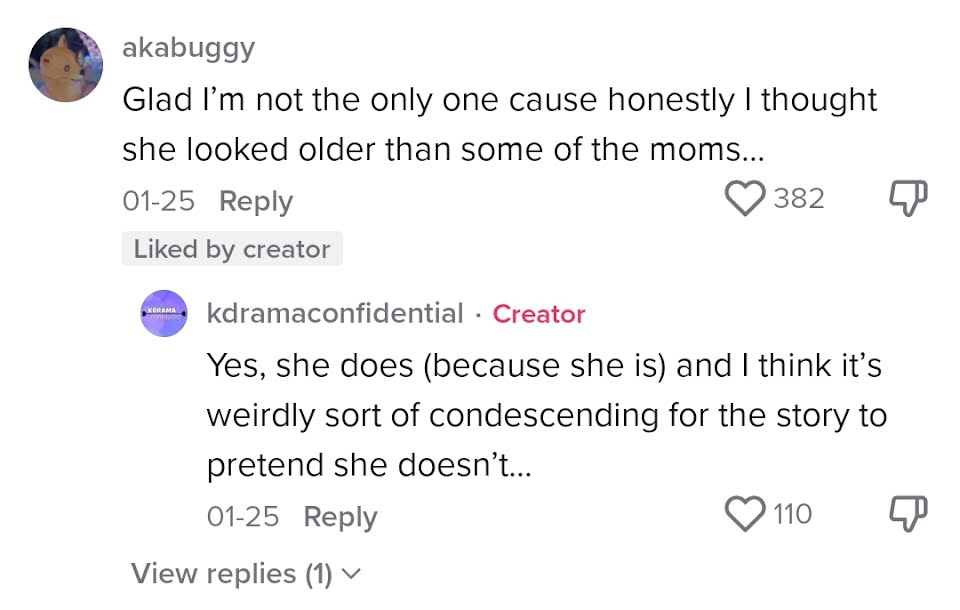The image size is (960, 610).
Task: Open akabuggy's profile picture
Action: click(67, 65)
